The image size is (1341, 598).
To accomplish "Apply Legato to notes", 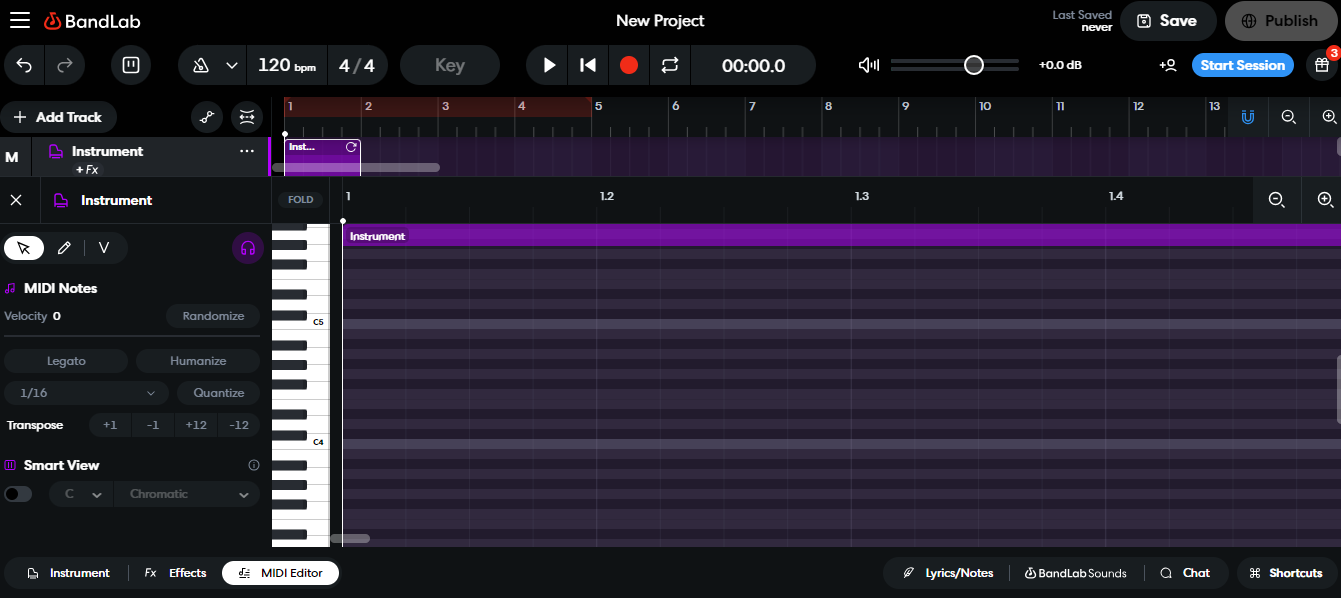I will tap(66, 361).
